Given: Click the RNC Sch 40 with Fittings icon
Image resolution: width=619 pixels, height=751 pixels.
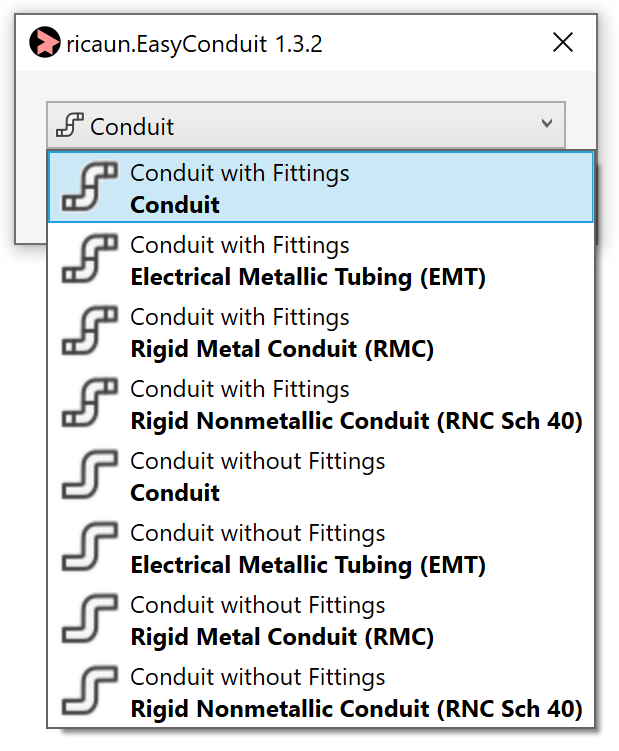Looking at the screenshot, I should [89, 404].
